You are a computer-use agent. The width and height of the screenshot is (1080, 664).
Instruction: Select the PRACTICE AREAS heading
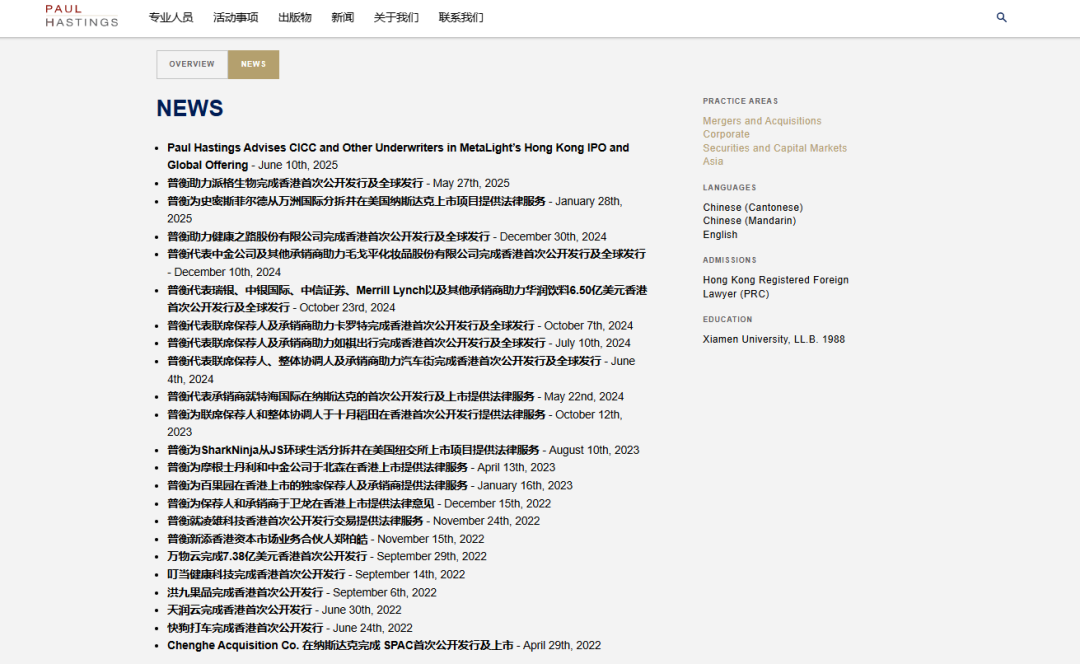click(x=740, y=101)
